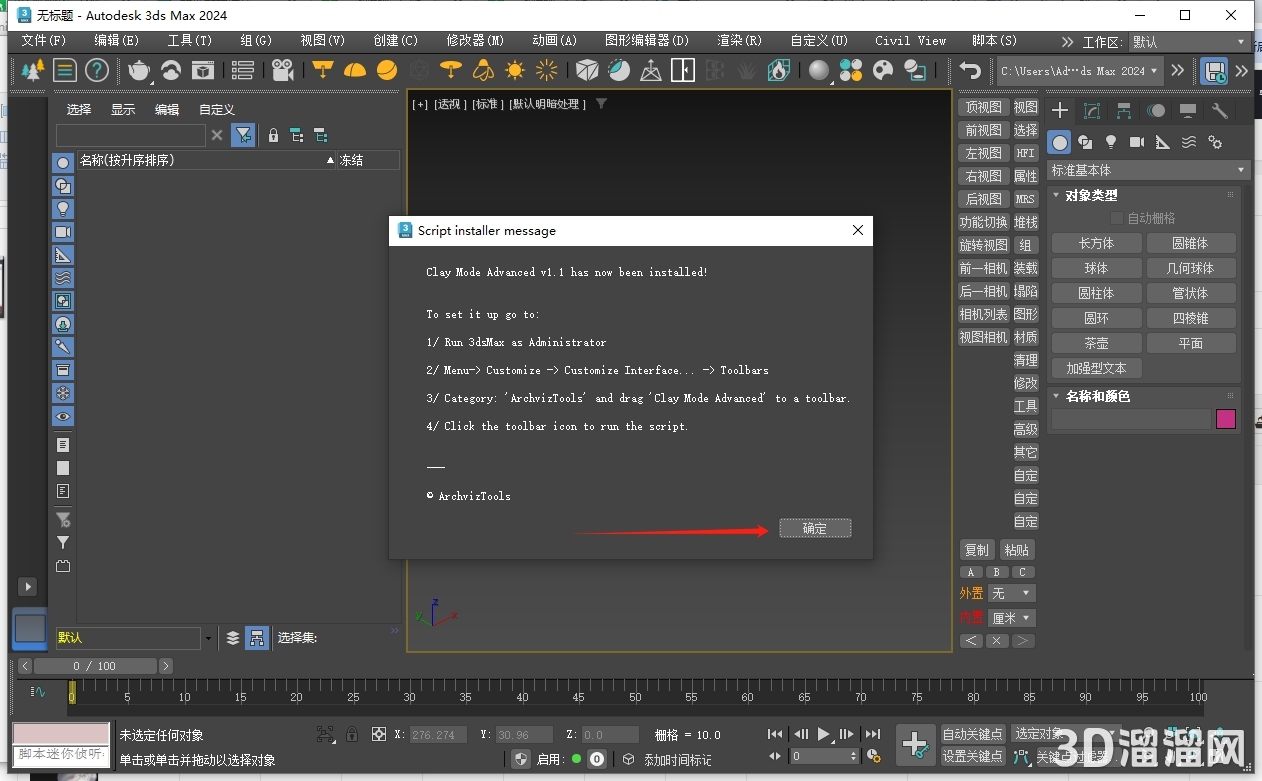Click the trees environment icon in toolbar
The image size is (1262, 781).
click(33, 70)
